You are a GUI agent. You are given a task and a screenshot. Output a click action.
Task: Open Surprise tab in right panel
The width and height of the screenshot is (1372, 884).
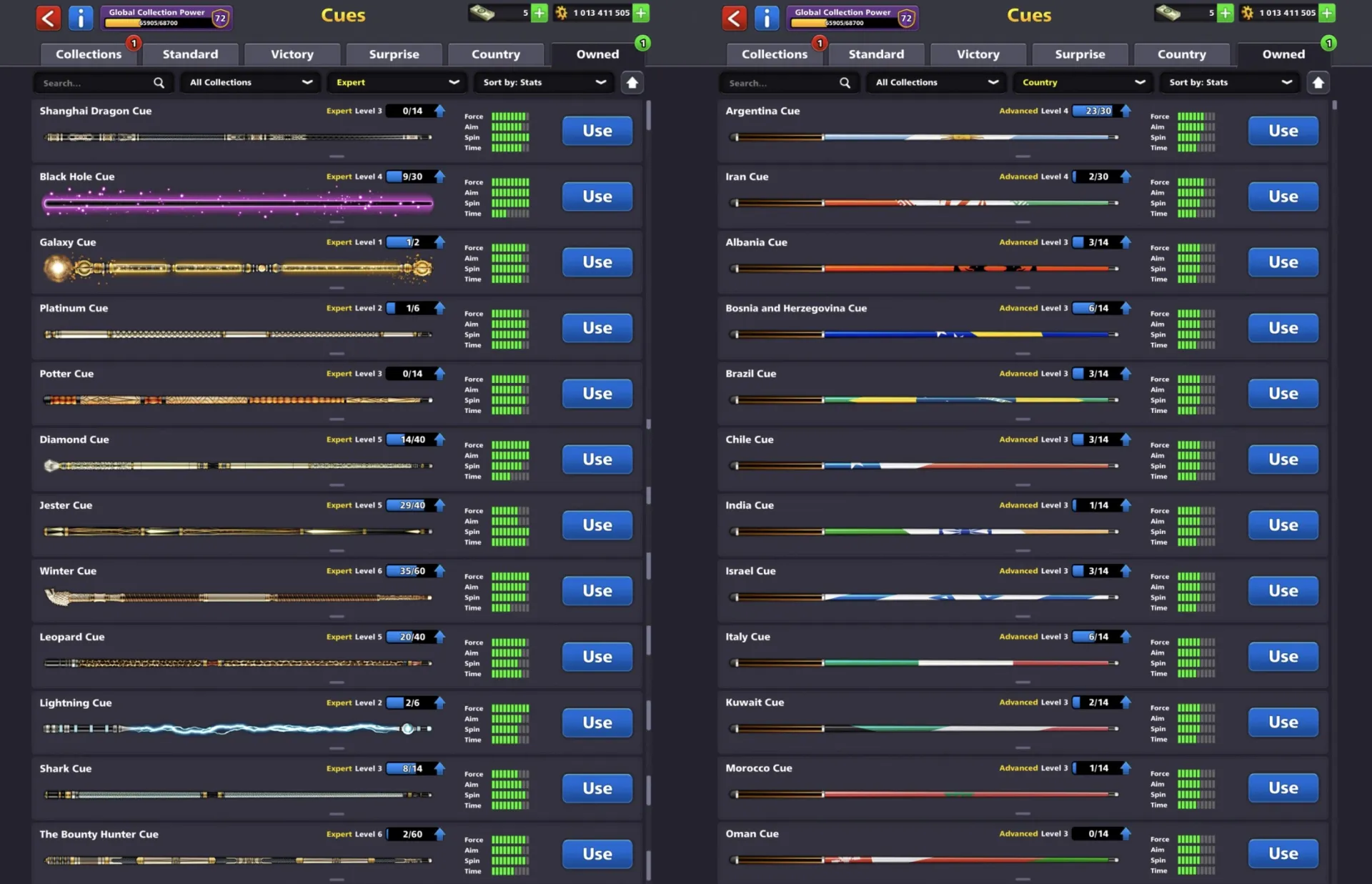1080,54
